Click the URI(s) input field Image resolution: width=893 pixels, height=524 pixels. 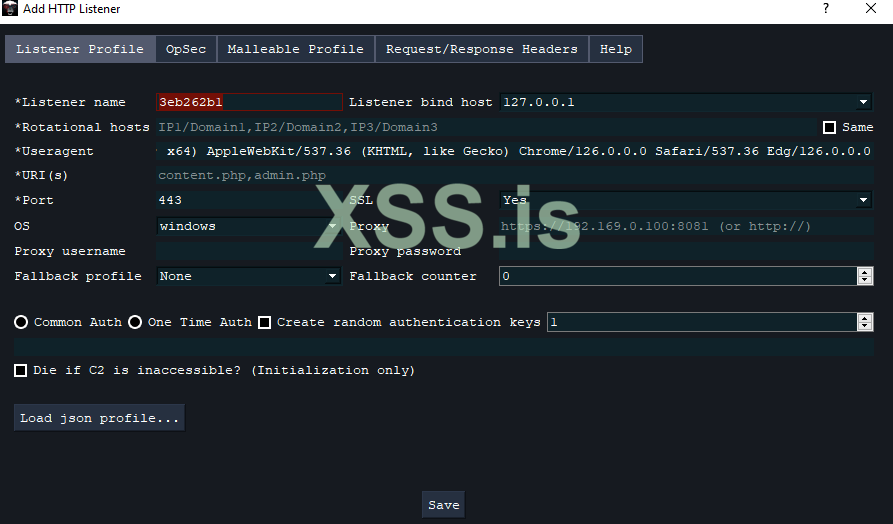coord(515,175)
